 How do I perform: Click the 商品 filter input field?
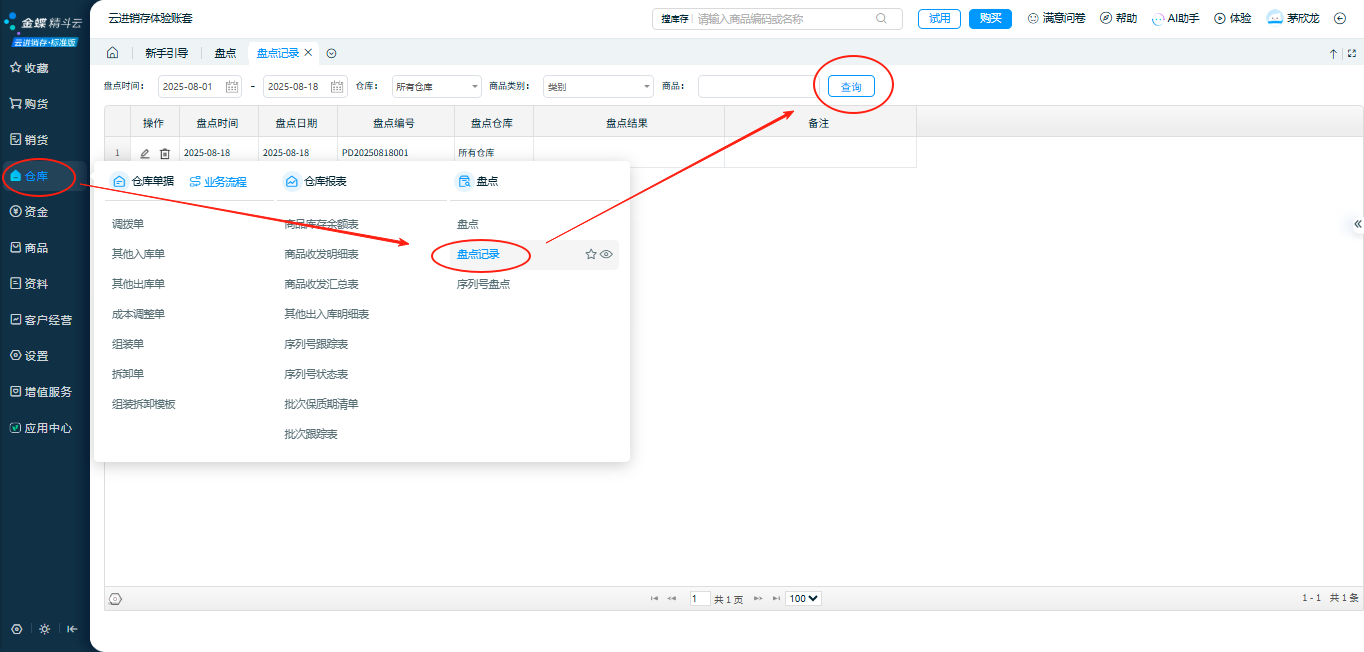tap(756, 87)
